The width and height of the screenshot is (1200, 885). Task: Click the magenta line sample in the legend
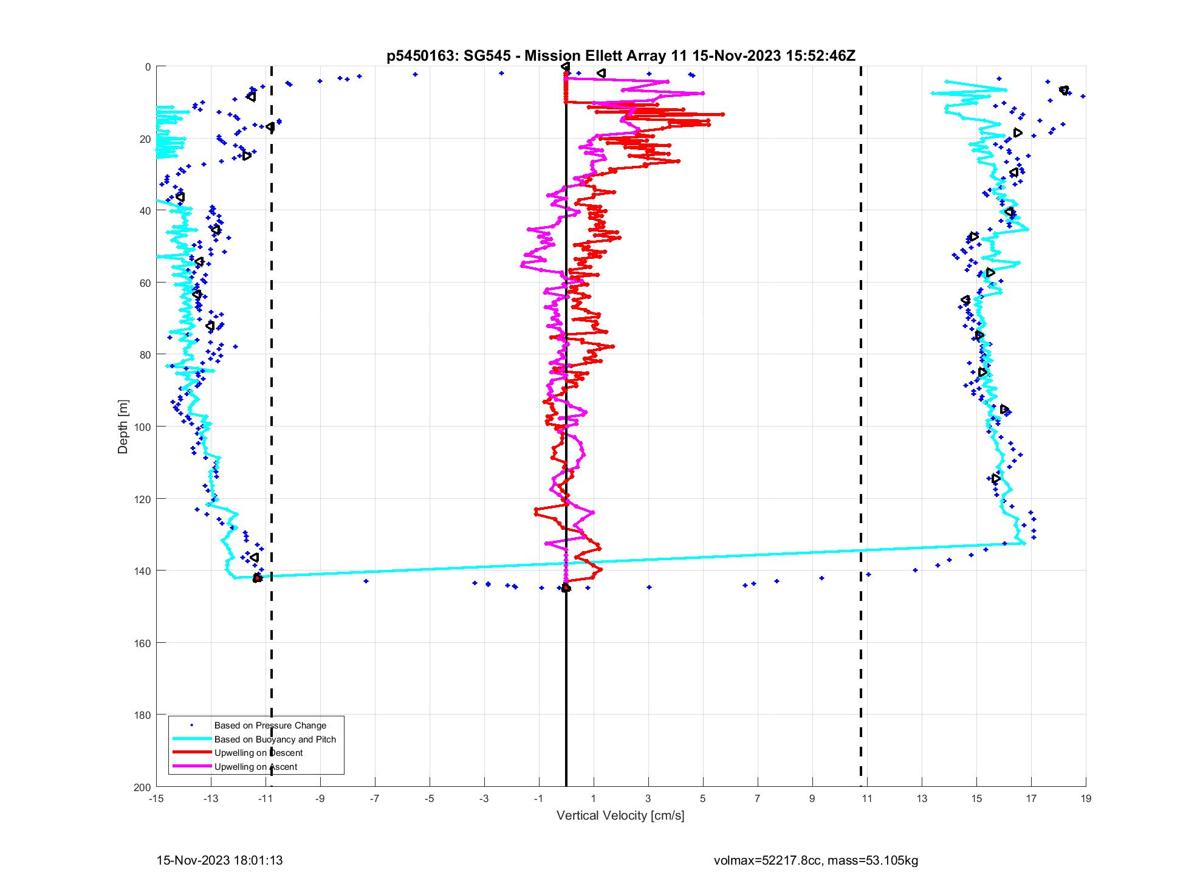191,767
